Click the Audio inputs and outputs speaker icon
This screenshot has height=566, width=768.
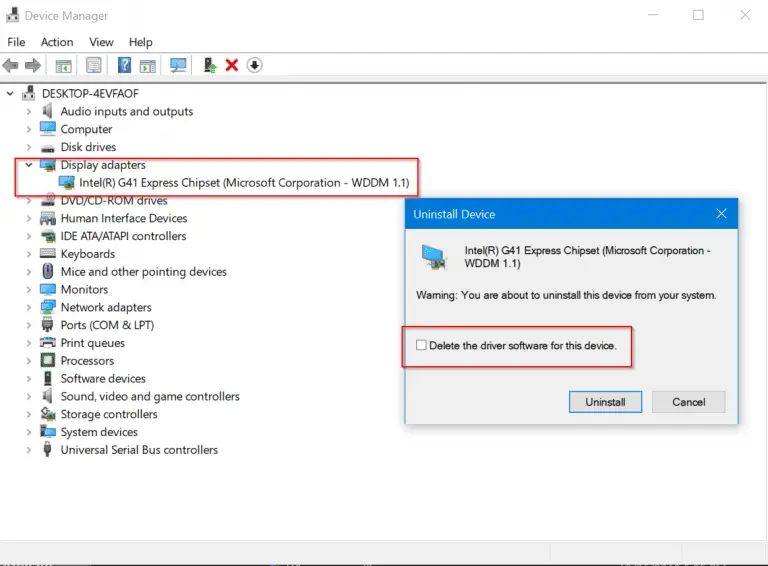(x=48, y=111)
